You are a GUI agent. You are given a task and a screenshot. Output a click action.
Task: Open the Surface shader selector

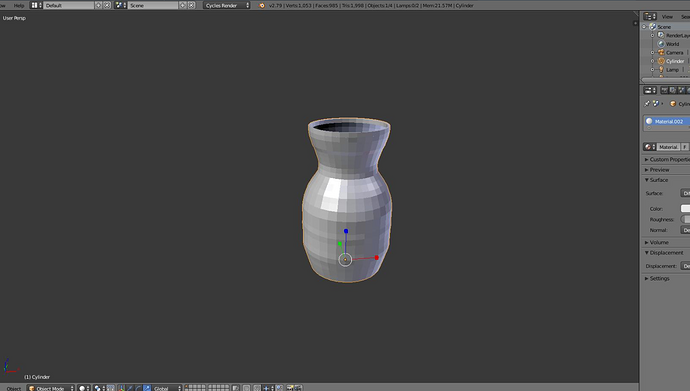click(685, 193)
